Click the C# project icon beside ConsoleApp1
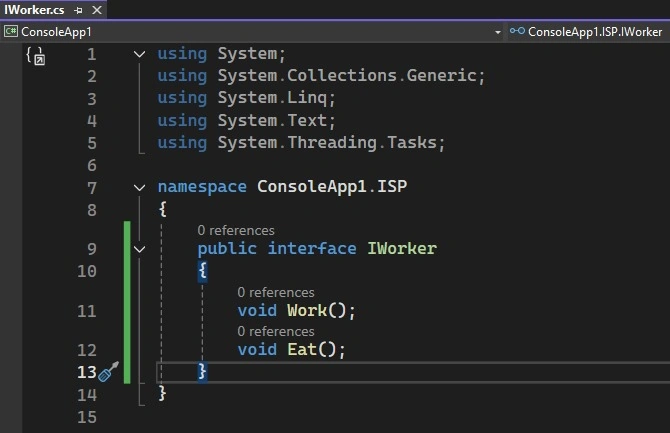This screenshot has height=433, width=670. coord(11,31)
